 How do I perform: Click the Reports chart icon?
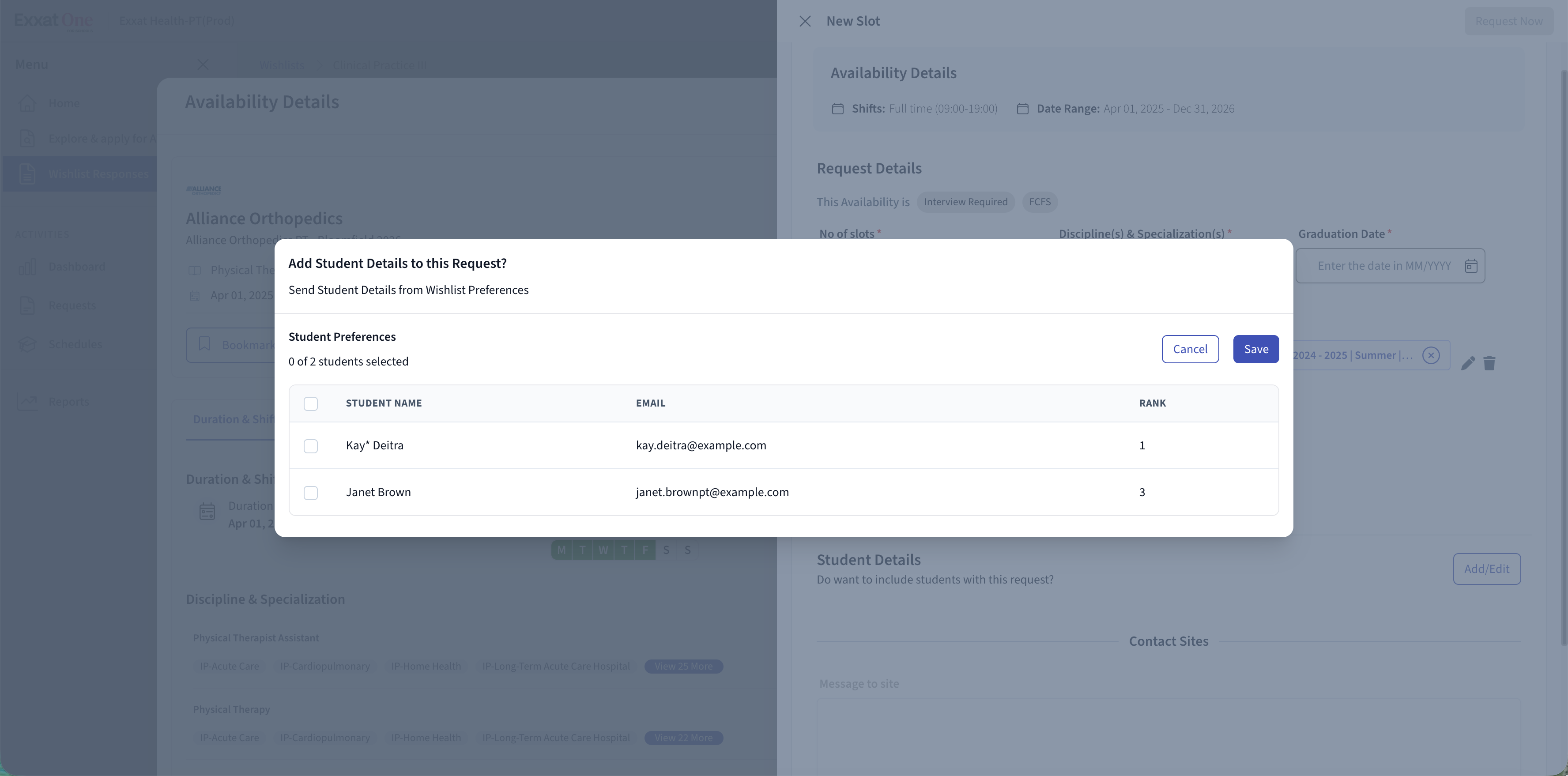click(x=27, y=402)
